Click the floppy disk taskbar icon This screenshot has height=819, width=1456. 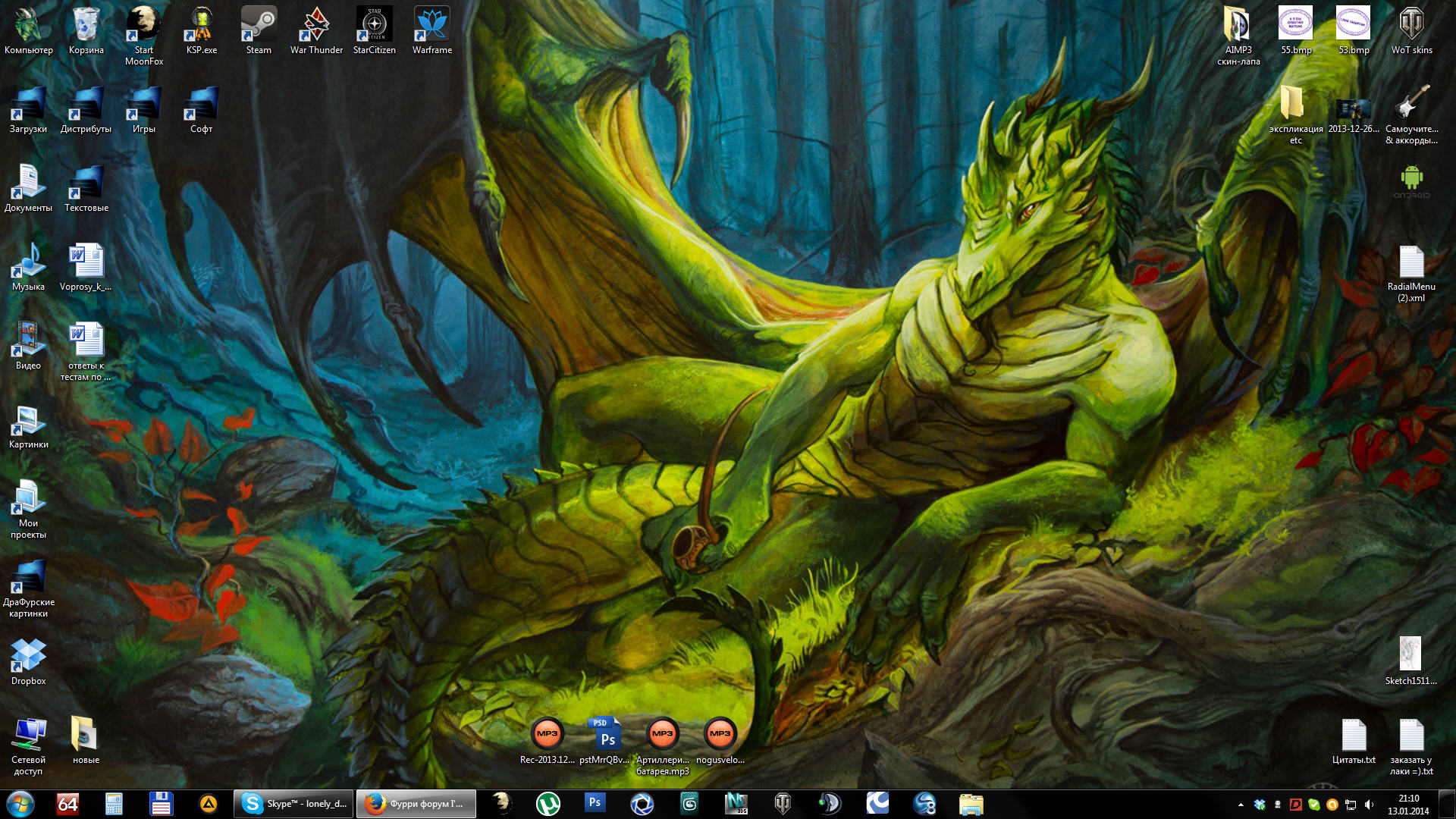pos(161,804)
